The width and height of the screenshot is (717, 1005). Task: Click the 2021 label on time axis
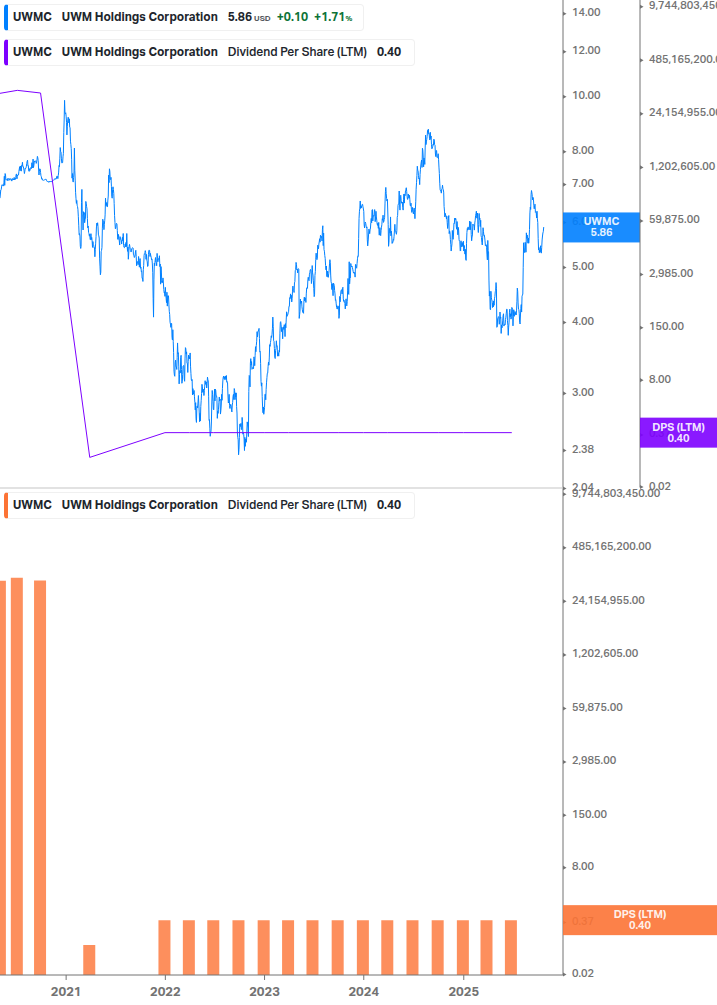click(x=65, y=991)
